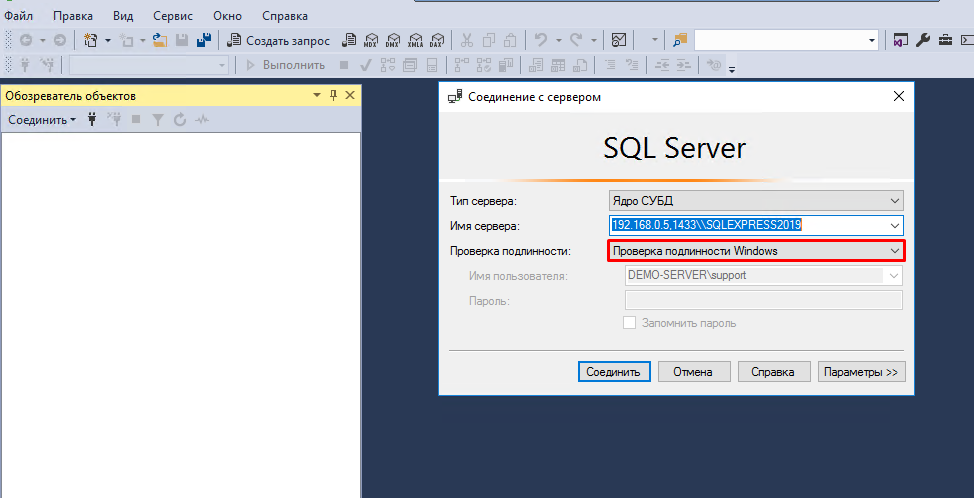Screen dimensions: 974x498
Task: Open the Activity Monitor icon
Action: (618, 40)
